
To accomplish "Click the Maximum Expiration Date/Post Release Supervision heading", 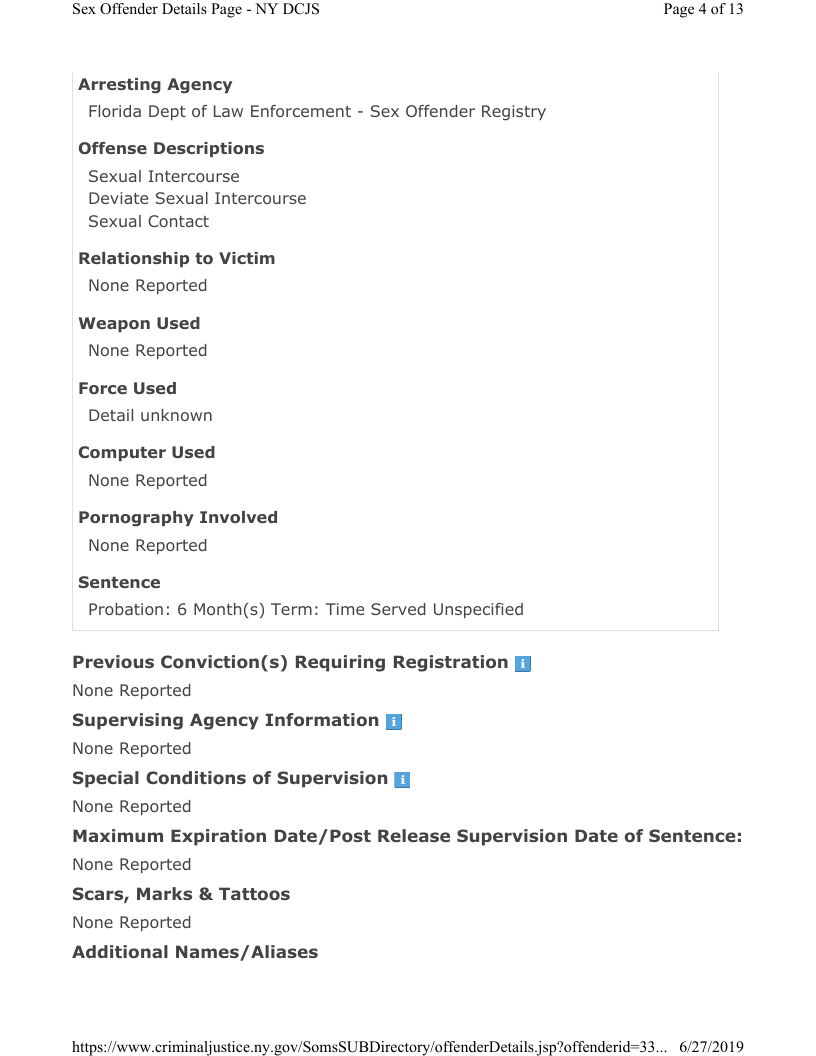I will pos(407,837).
